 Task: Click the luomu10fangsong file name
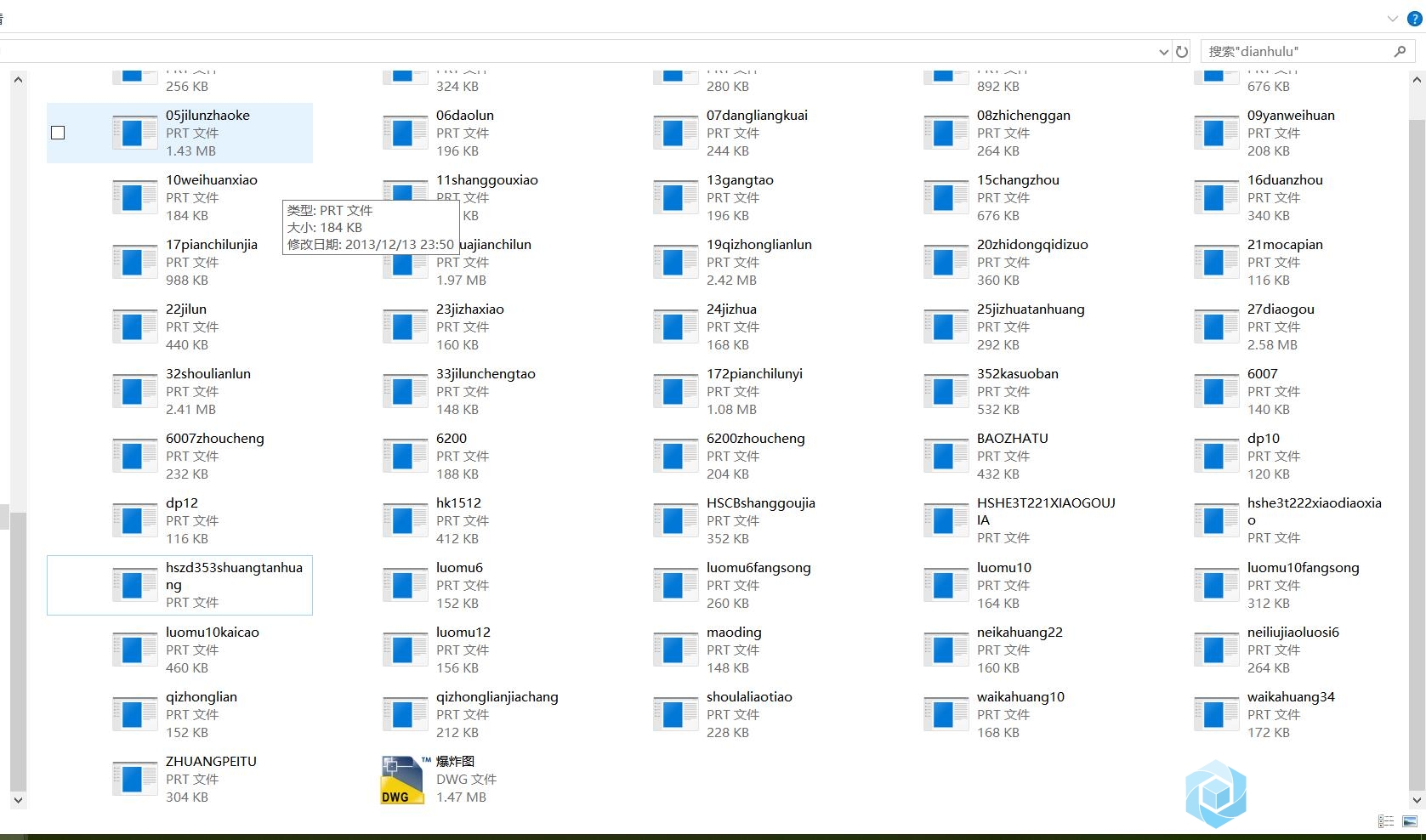[1304, 568]
